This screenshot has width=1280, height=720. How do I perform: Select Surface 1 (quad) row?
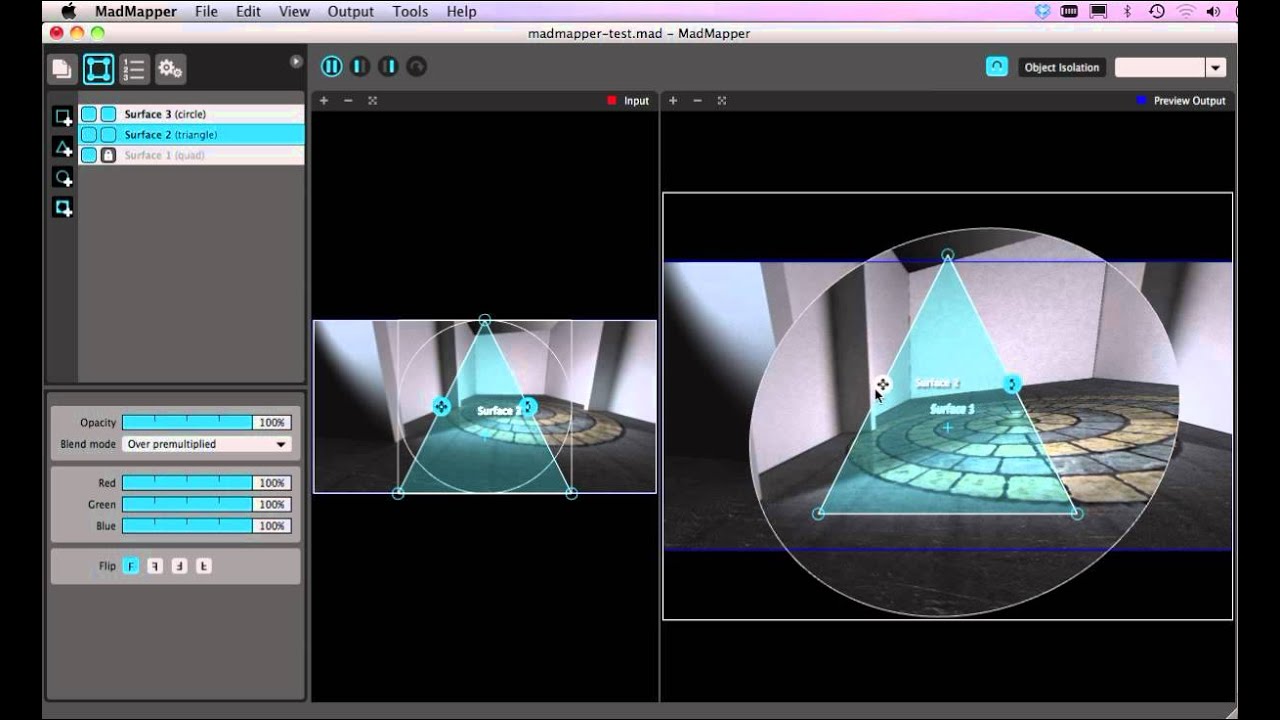pyautogui.click(x=192, y=155)
